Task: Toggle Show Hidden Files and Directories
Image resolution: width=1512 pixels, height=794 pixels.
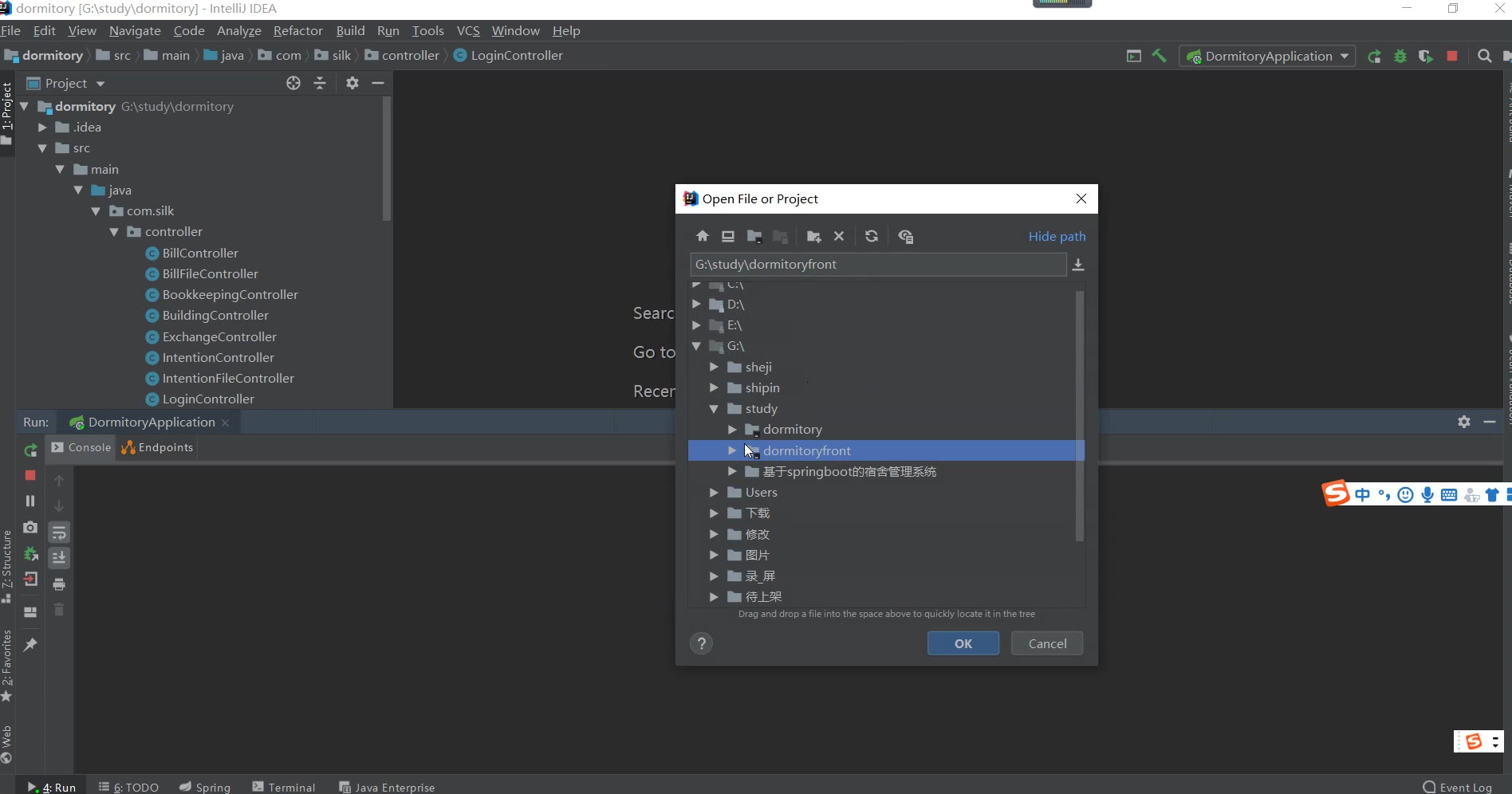Action: click(x=905, y=236)
